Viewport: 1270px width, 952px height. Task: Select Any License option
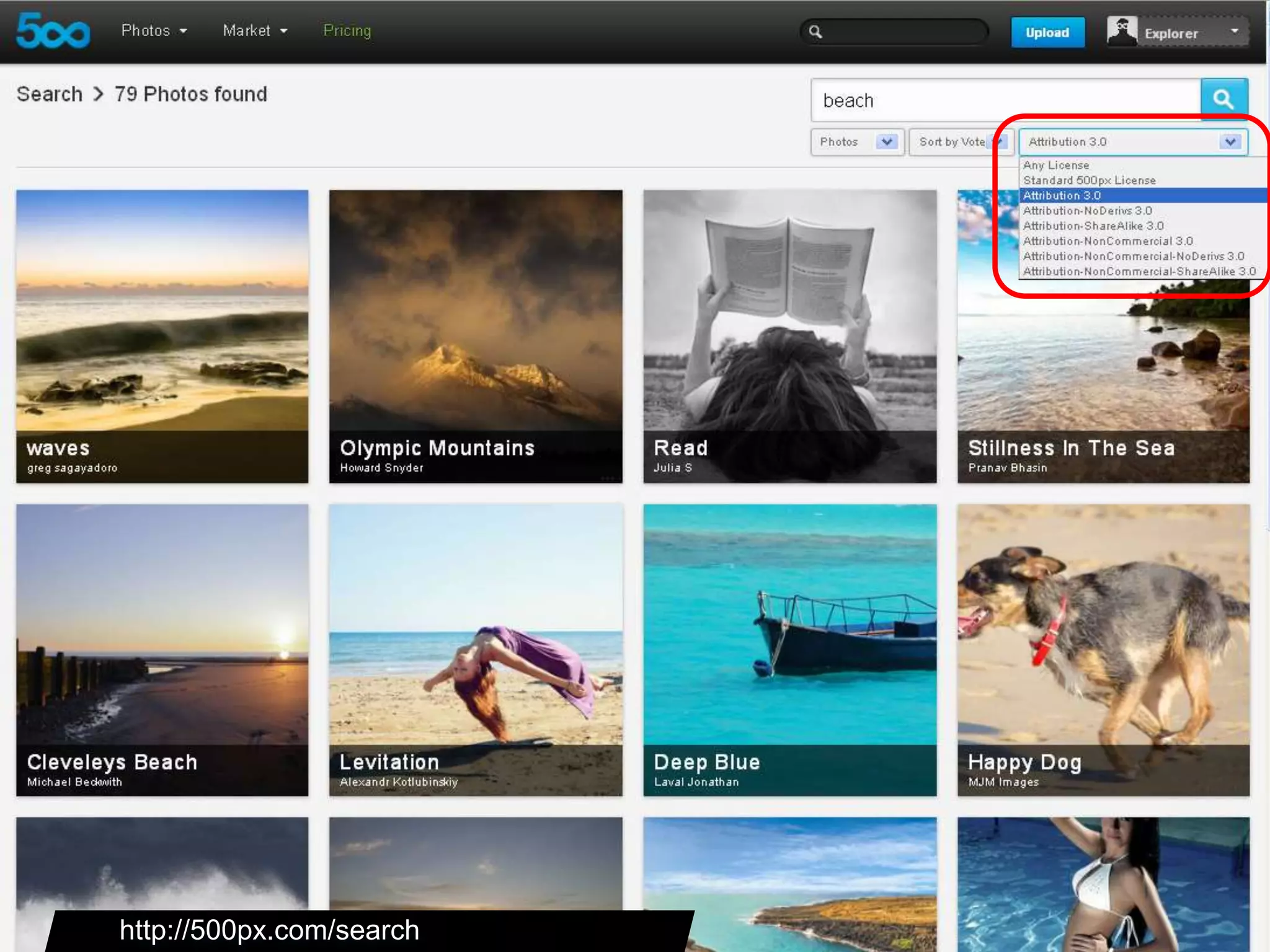point(1055,165)
